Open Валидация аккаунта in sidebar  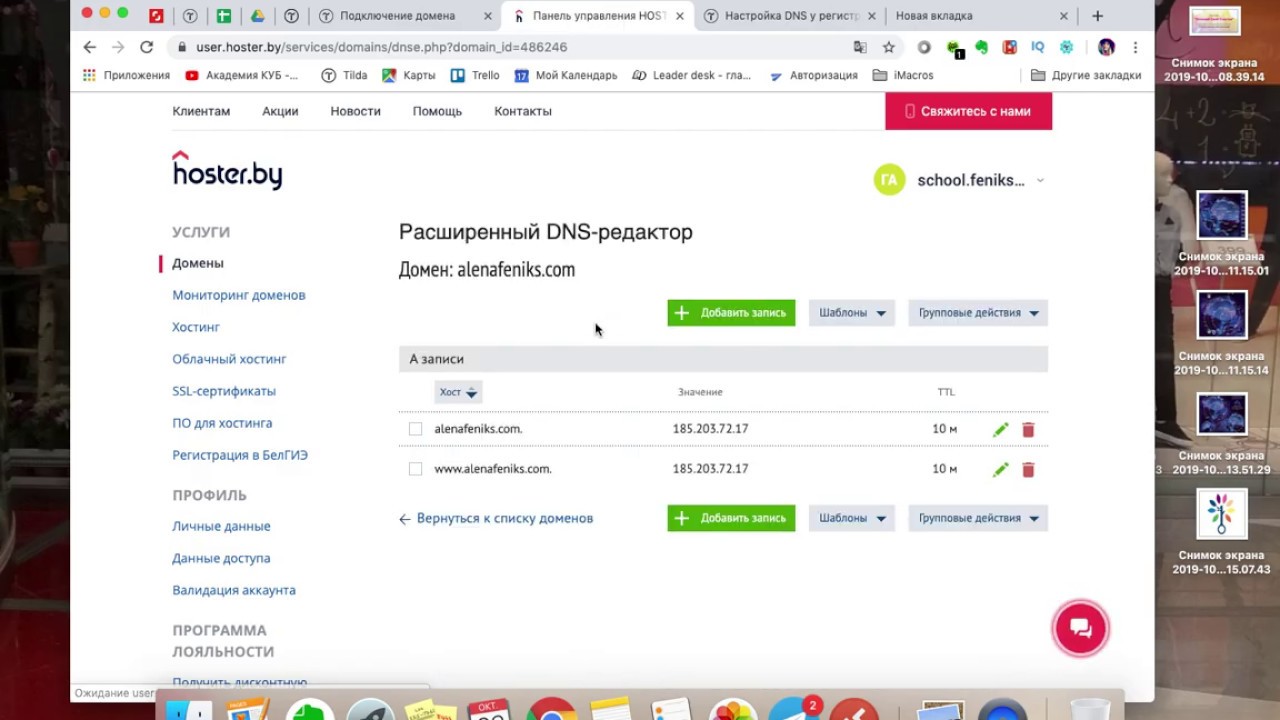coord(234,590)
